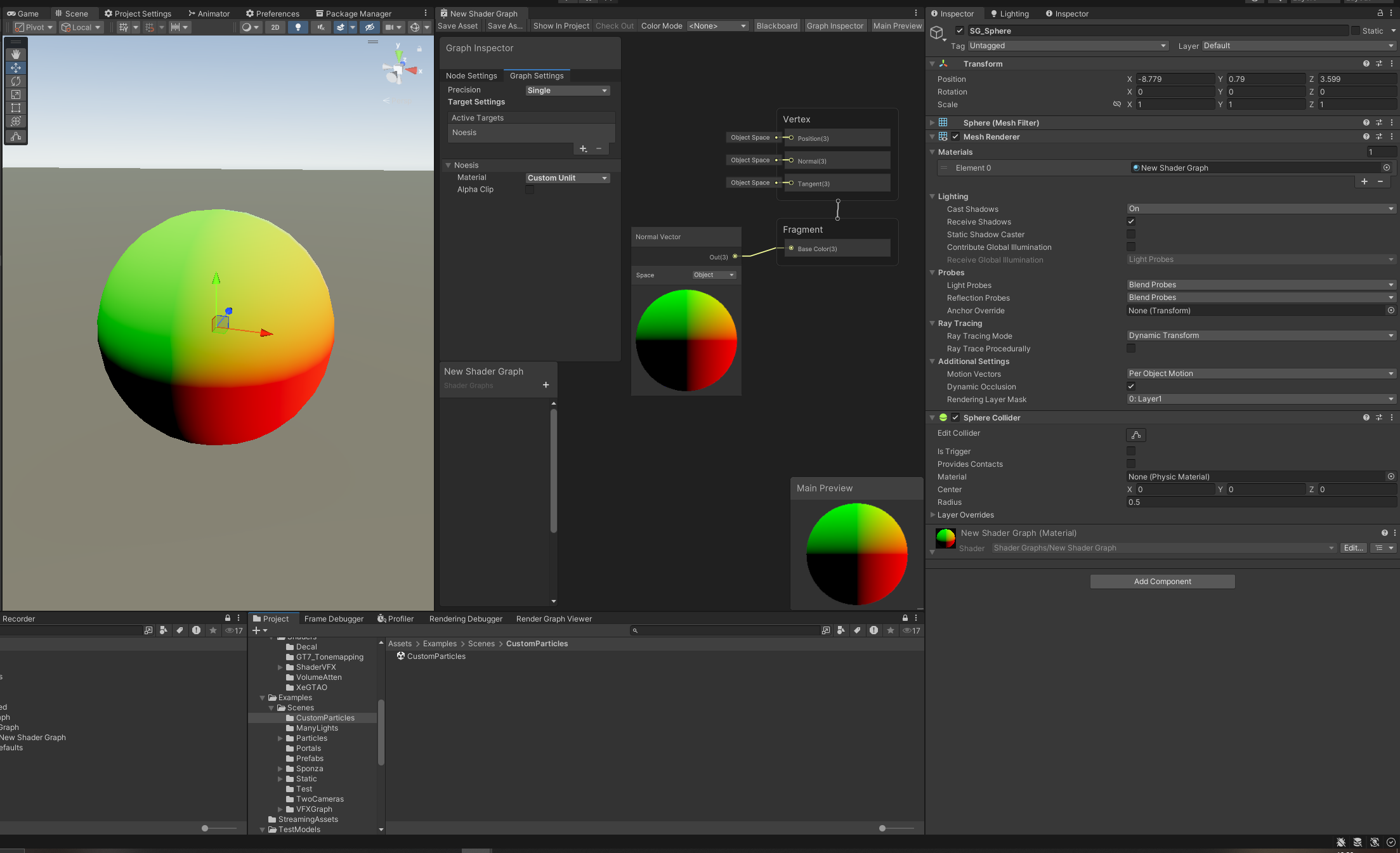Select the Transform tool
Viewport: 1400px width, 853px height.
[x=16, y=121]
